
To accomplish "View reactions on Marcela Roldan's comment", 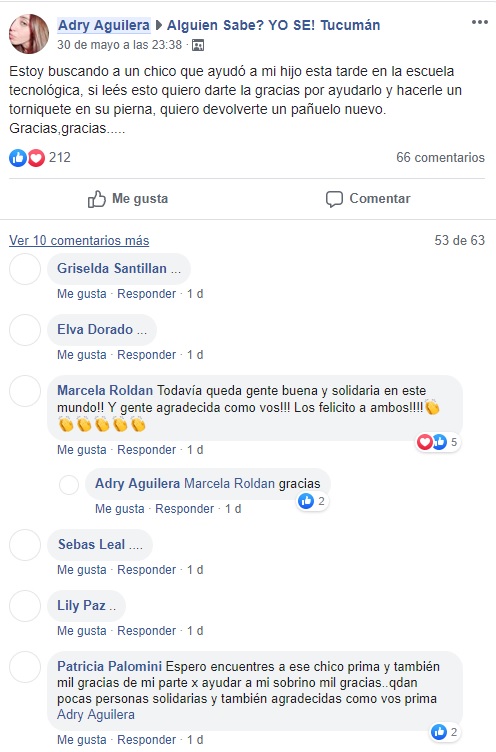I will (437, 442).
